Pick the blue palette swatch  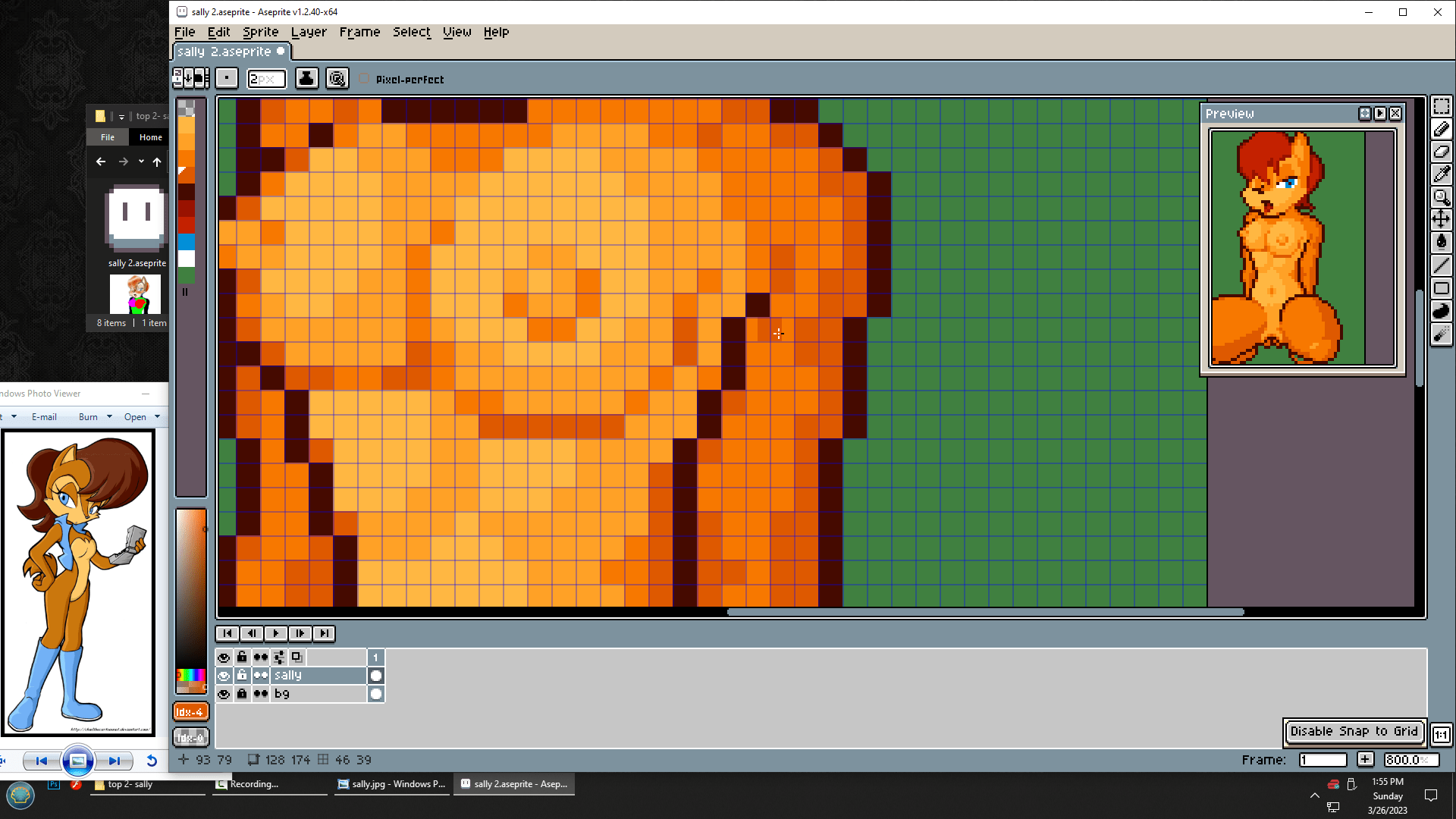coord(187,241)
